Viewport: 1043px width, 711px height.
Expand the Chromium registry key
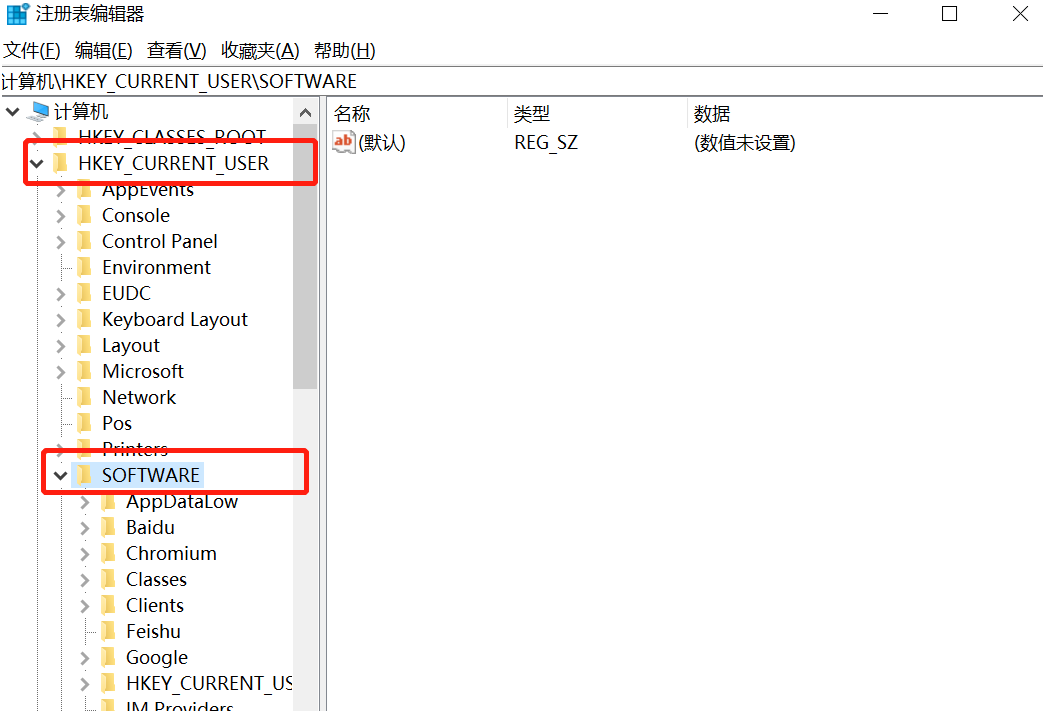point(85,552)
